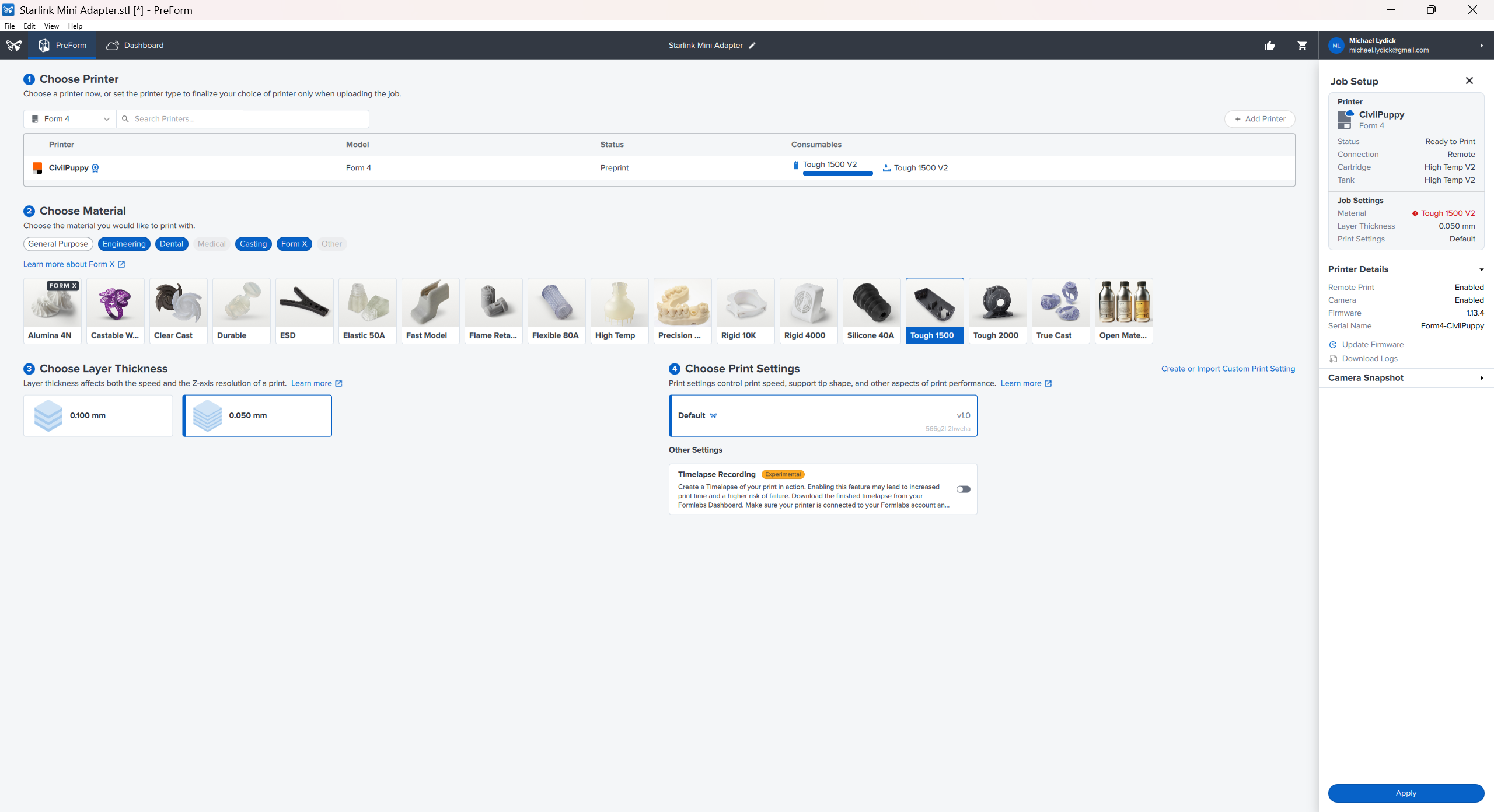The height and width of the screenshot is (812, 1494).
Task: Click the Tough 1500 V2 cartridge level bar
Action: coord(838,173)
